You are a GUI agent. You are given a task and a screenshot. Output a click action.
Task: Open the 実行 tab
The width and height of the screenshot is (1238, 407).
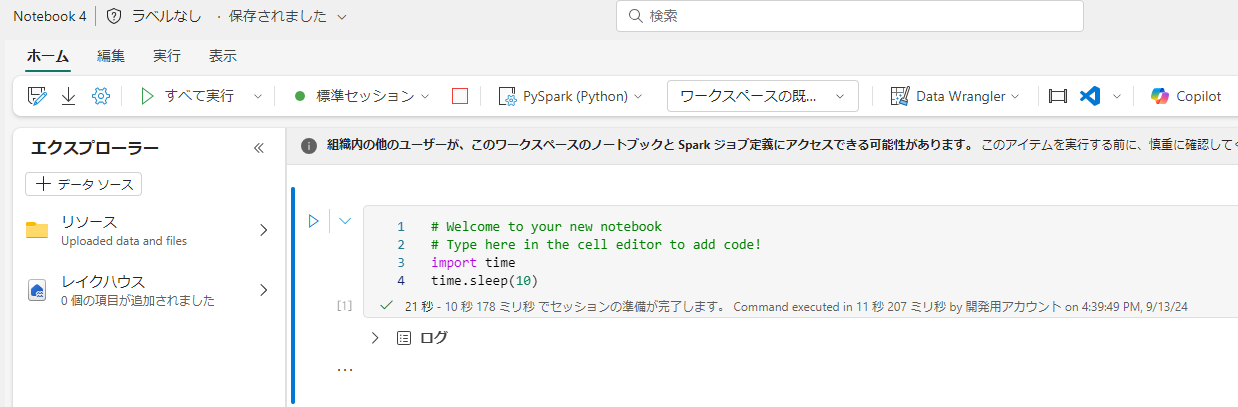(x=167, y=56)
